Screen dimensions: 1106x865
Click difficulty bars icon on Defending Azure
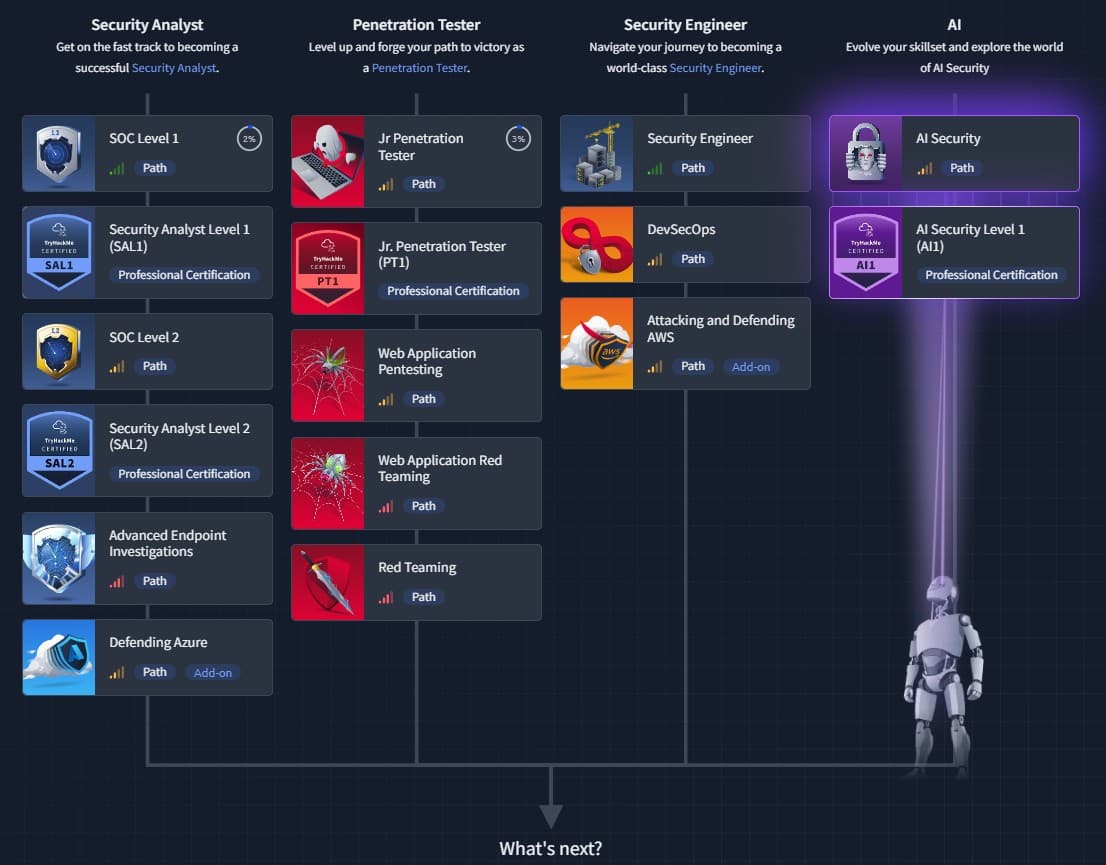coord(117,672)
